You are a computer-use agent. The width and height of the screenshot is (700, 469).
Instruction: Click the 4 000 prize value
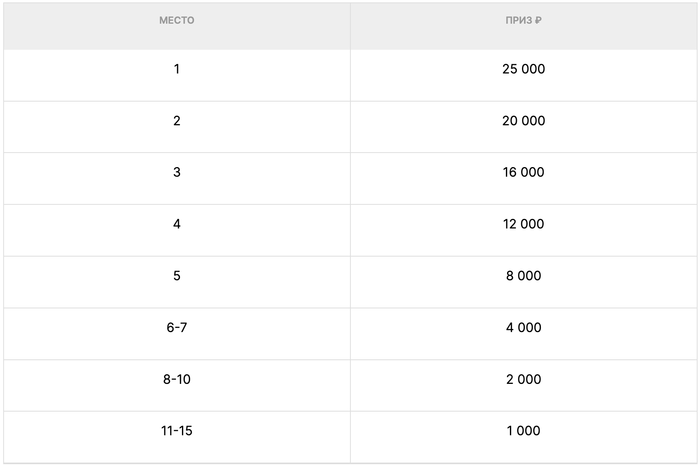click(x=523, y=327)
